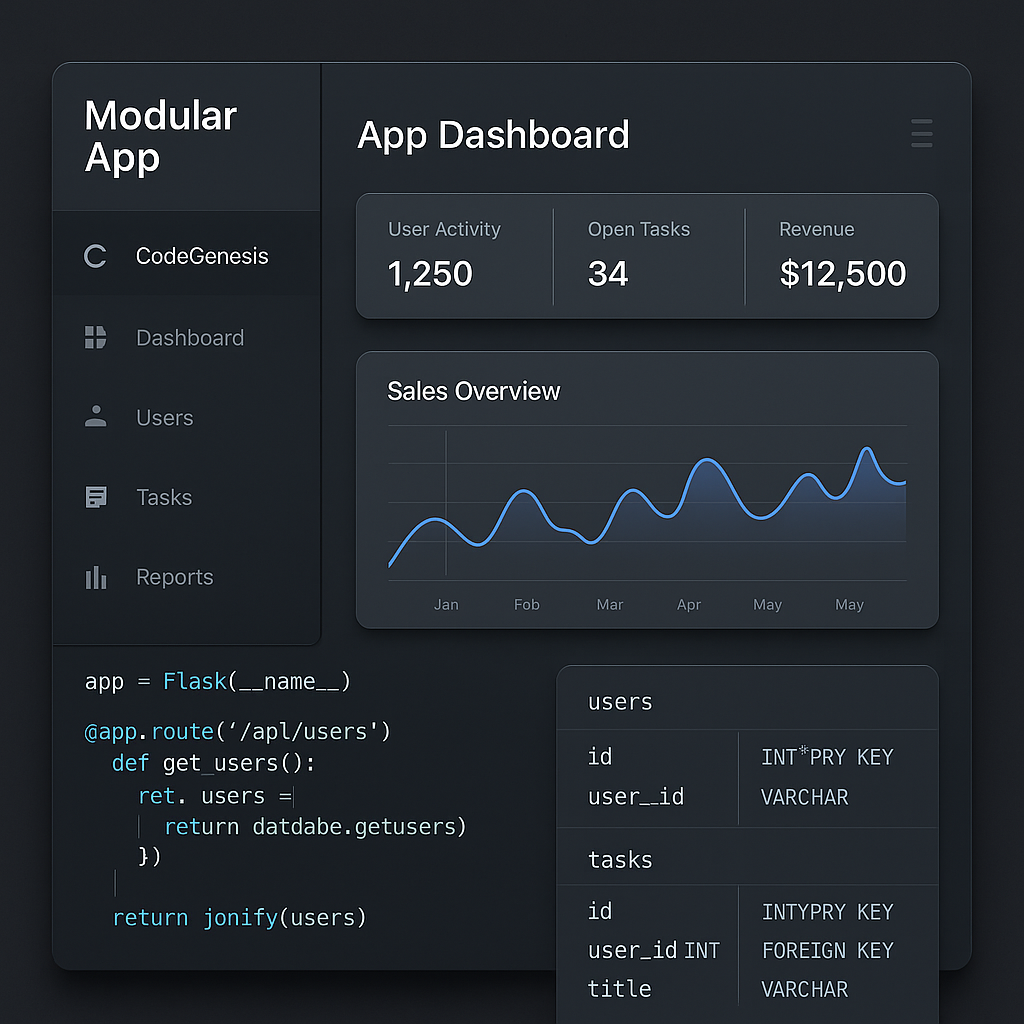The image size is (1024, 1024).
Task: Click the user_id INT field in tasks
Action: pos(653,950)
